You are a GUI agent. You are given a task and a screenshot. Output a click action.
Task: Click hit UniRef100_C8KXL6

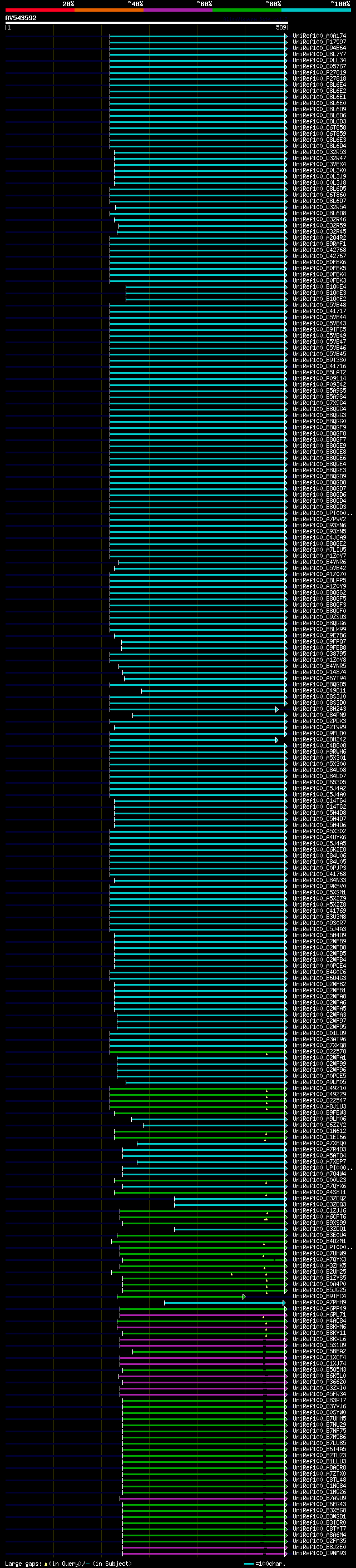point(319,1339)
